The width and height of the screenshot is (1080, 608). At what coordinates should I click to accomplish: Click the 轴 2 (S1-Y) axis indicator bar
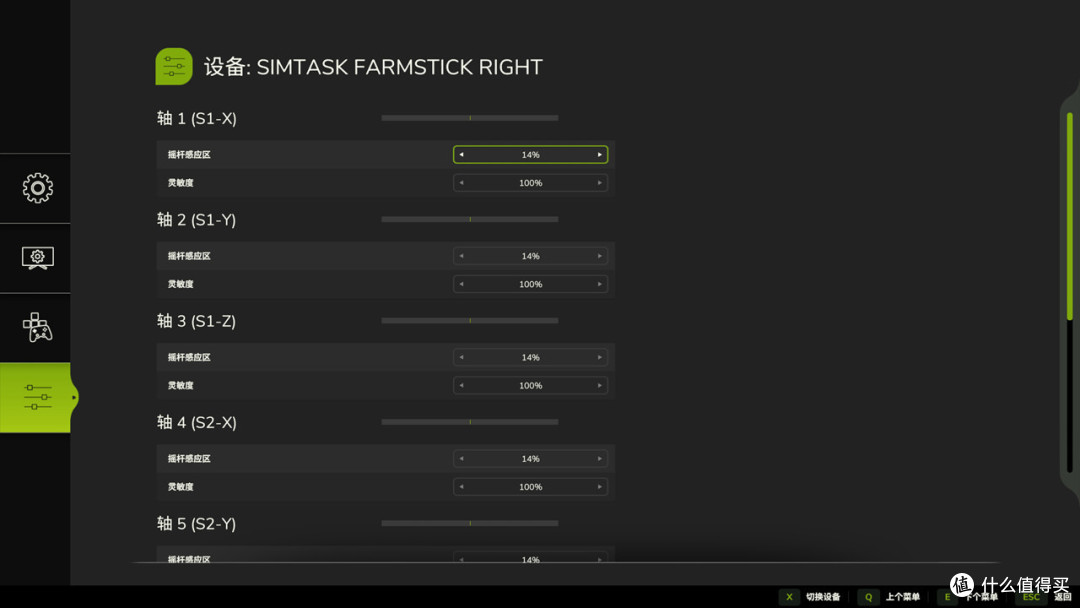[470, 219]
